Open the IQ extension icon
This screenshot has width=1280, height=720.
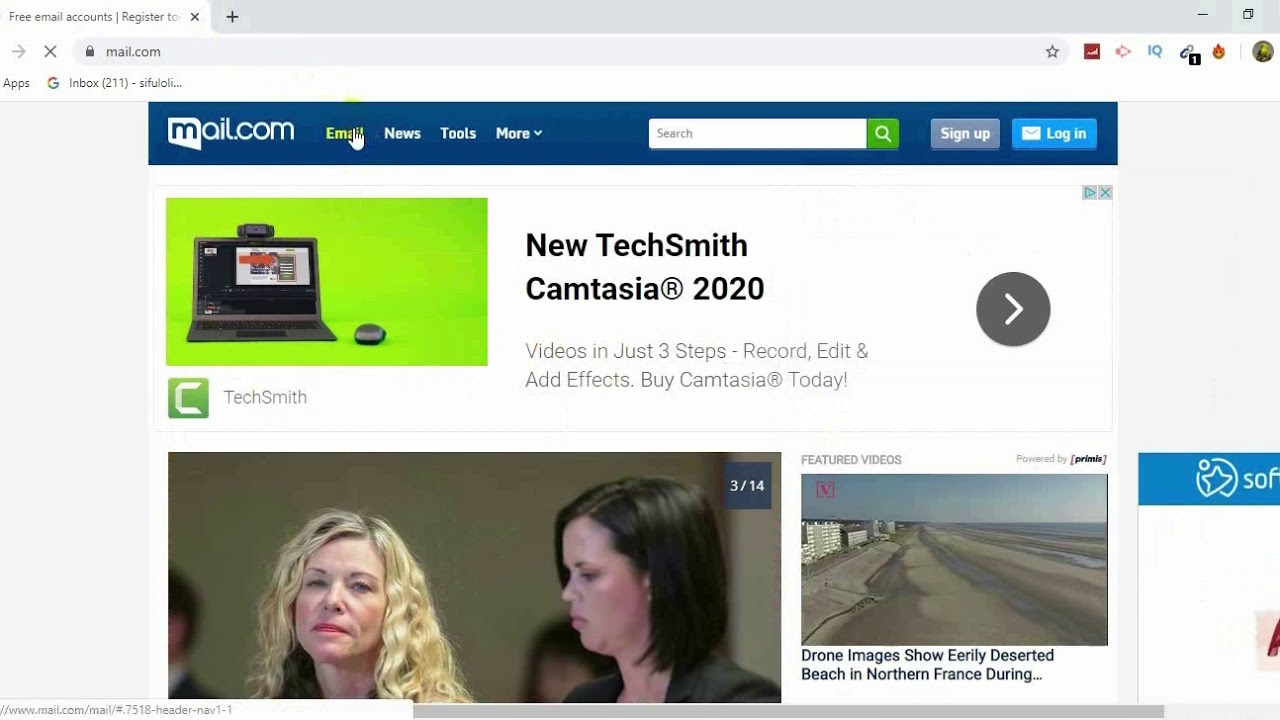[x=1155, y=52]
